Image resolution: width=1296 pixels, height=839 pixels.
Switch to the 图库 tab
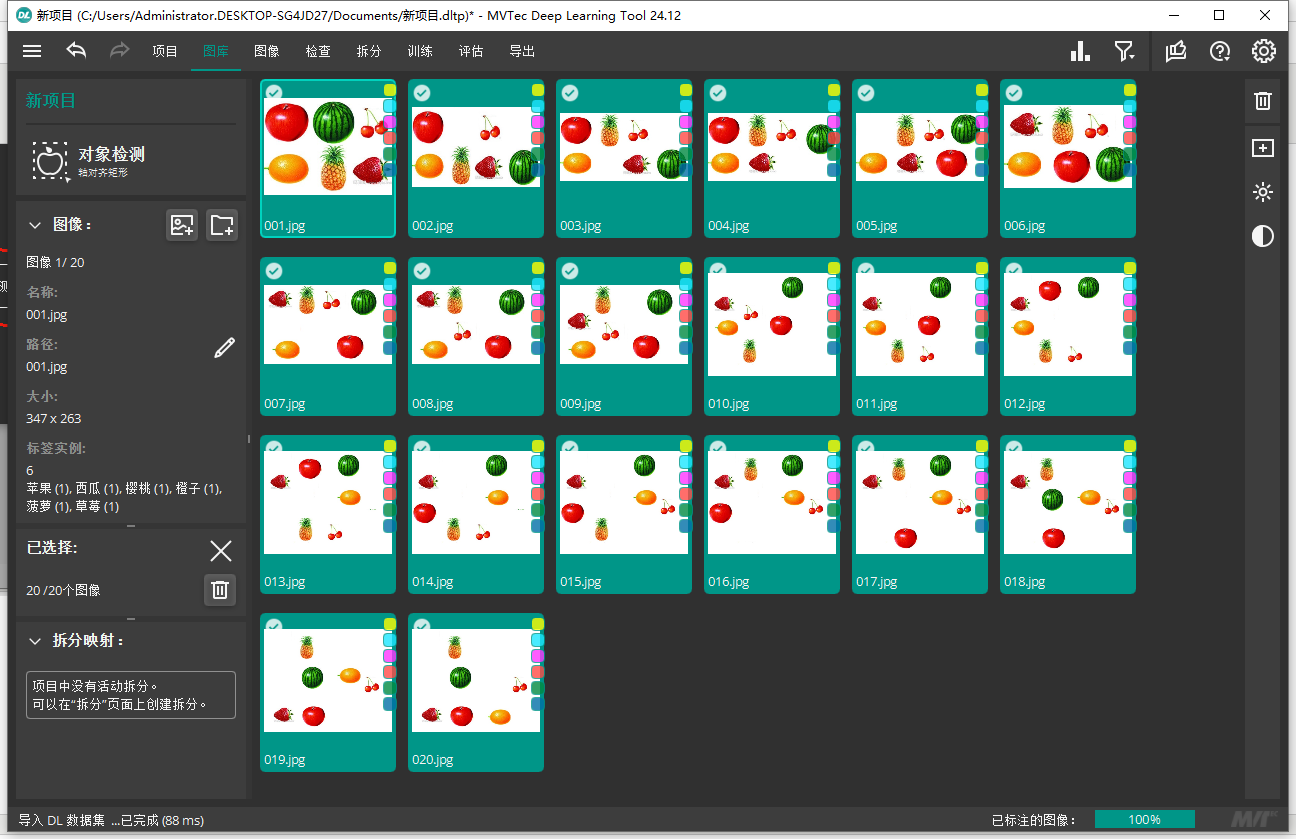(x=216, y=51)
